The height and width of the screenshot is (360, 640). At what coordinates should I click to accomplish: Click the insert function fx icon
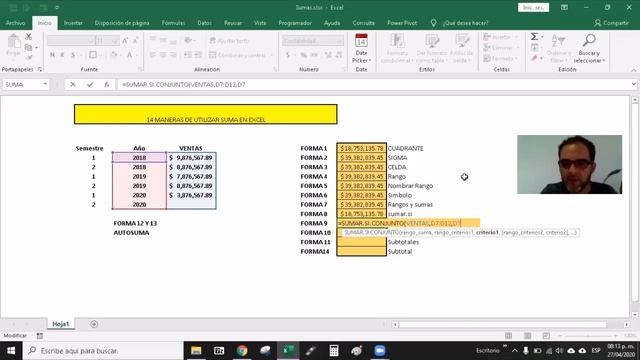coord(107,84)
